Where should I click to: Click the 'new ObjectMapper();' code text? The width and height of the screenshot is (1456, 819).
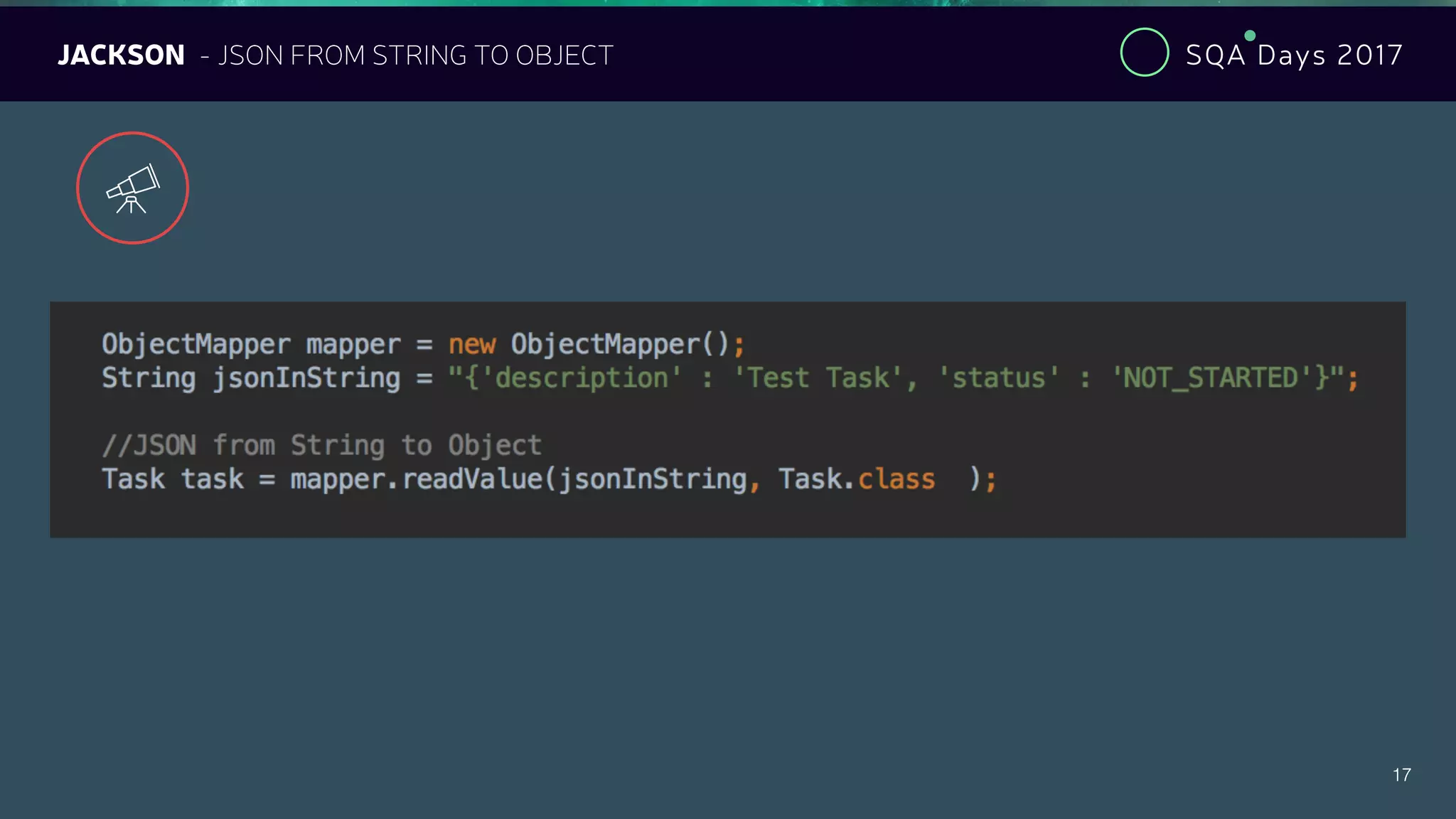click(596, 345)
